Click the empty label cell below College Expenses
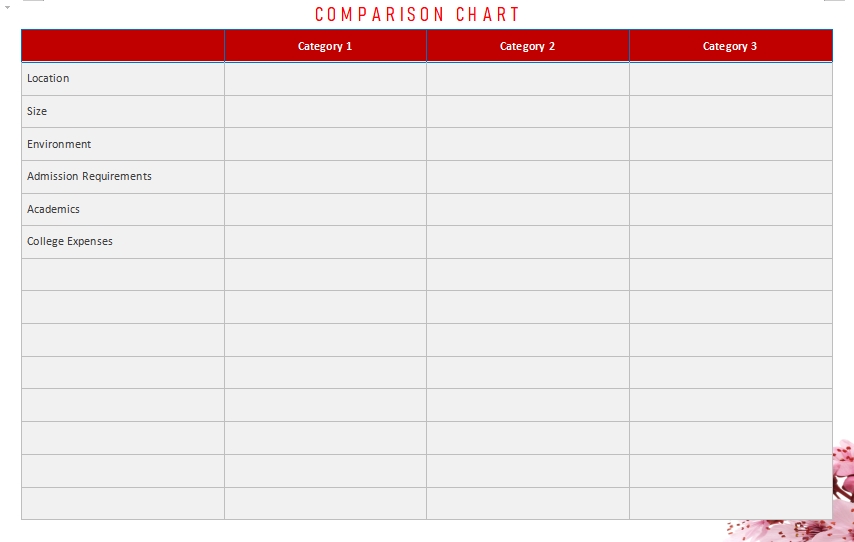Image resolution: width=854 pixels, height=542 pixels. (123, 274)
